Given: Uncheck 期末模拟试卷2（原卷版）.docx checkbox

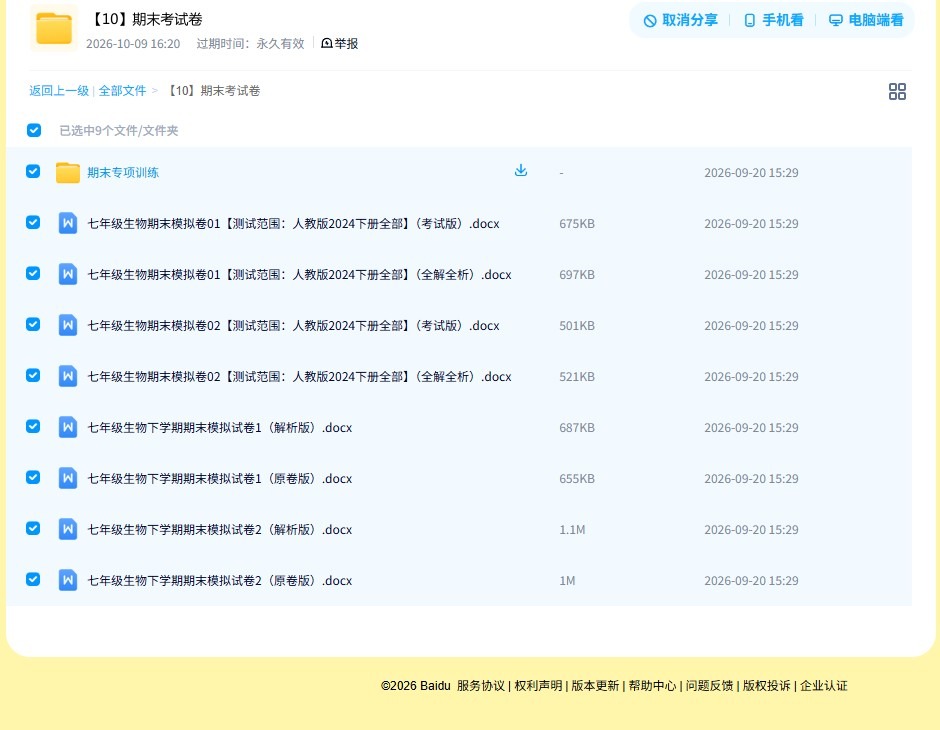Looking at the screenshot, I should (x=33, y=579).
